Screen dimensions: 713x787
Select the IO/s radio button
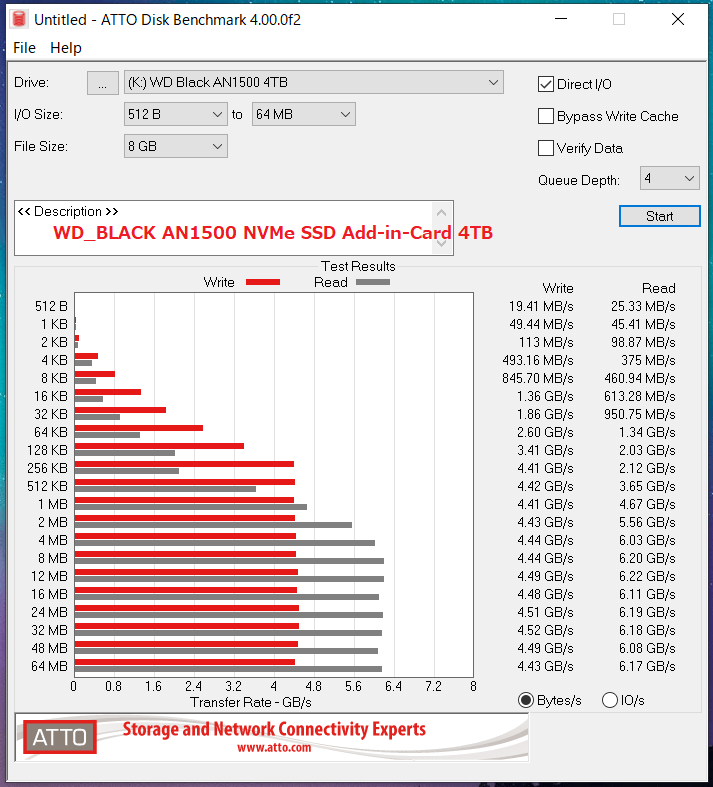coord(610,700)
